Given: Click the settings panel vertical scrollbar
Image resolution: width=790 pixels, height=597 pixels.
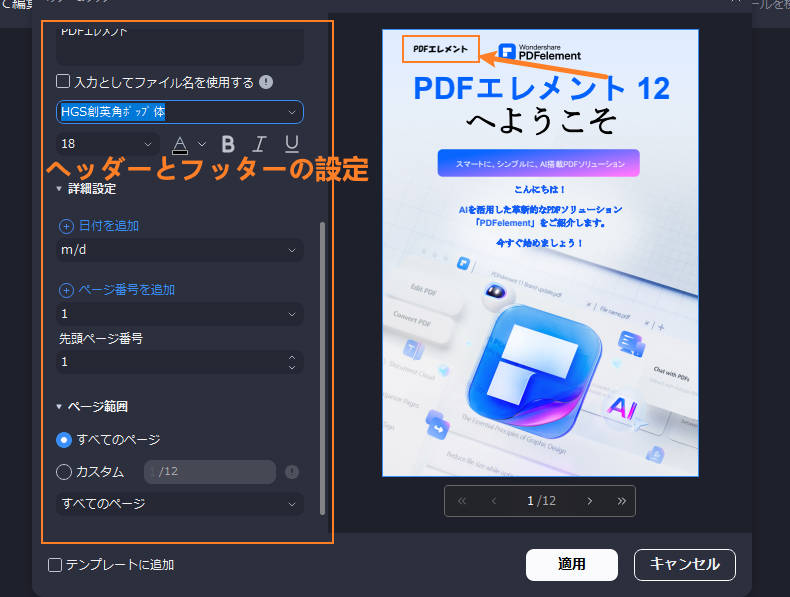Looking at the screenshot, I should (x=322, y=368).
